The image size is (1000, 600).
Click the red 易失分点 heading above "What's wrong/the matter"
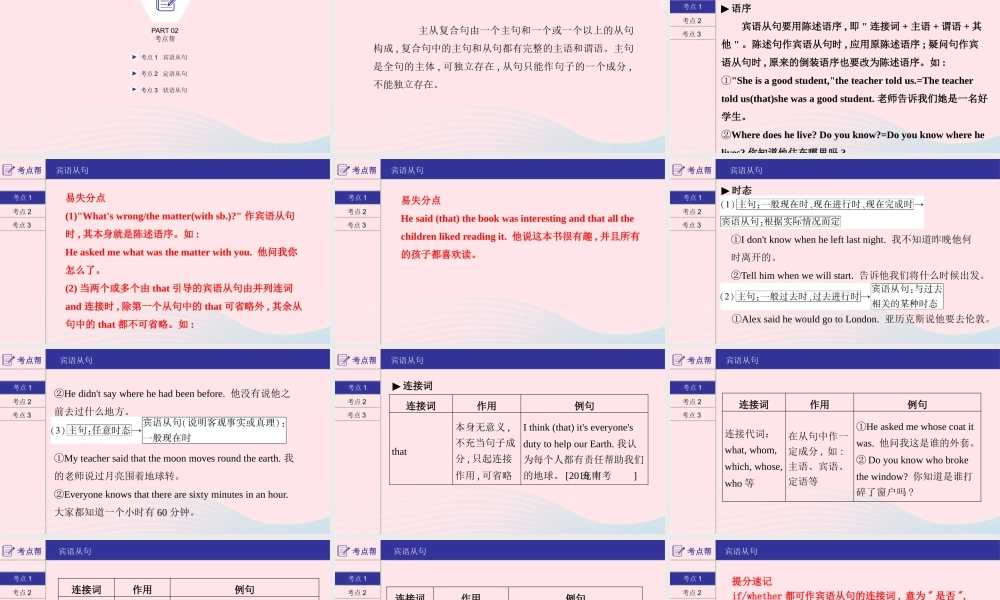tap(85, 198)
